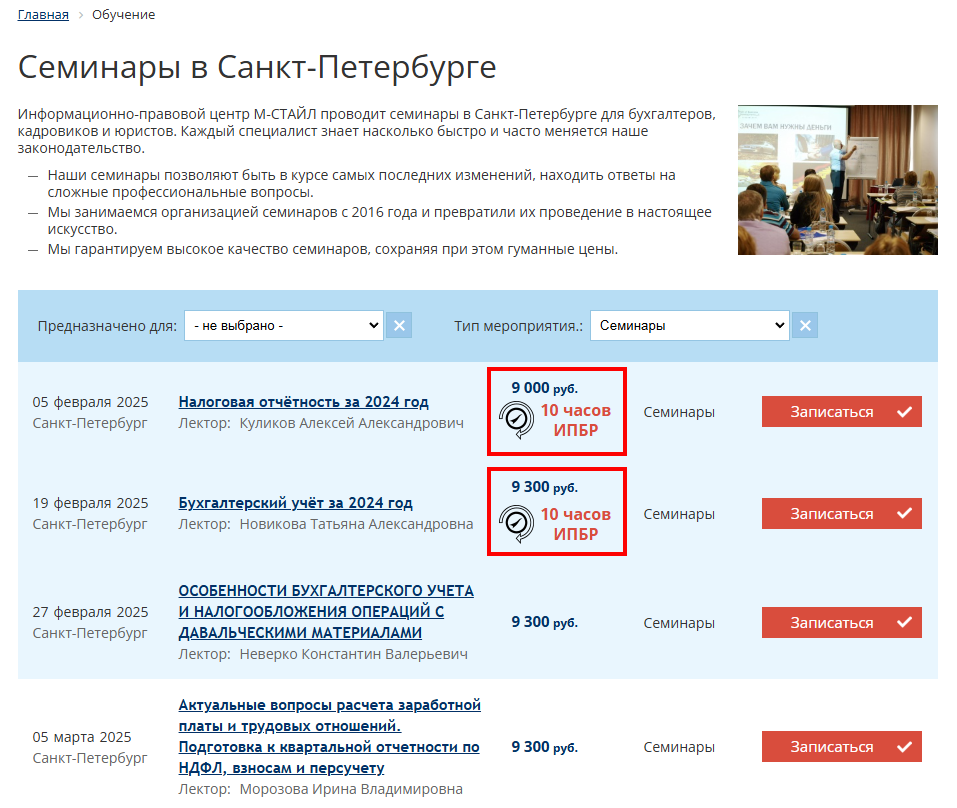Clear the Предназначено для filter with X button

tap(398, 325)
